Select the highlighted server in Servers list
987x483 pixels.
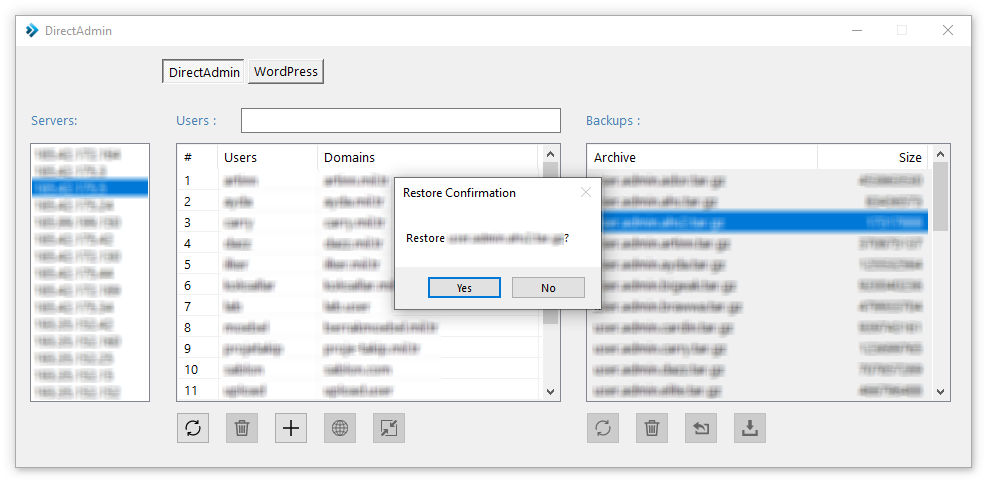click(x=90, y=188)
